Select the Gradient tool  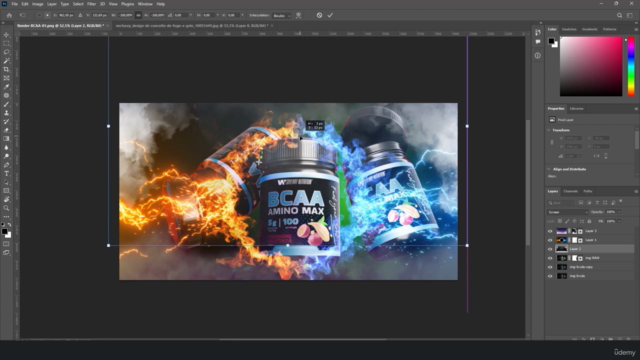click(6, 139)
